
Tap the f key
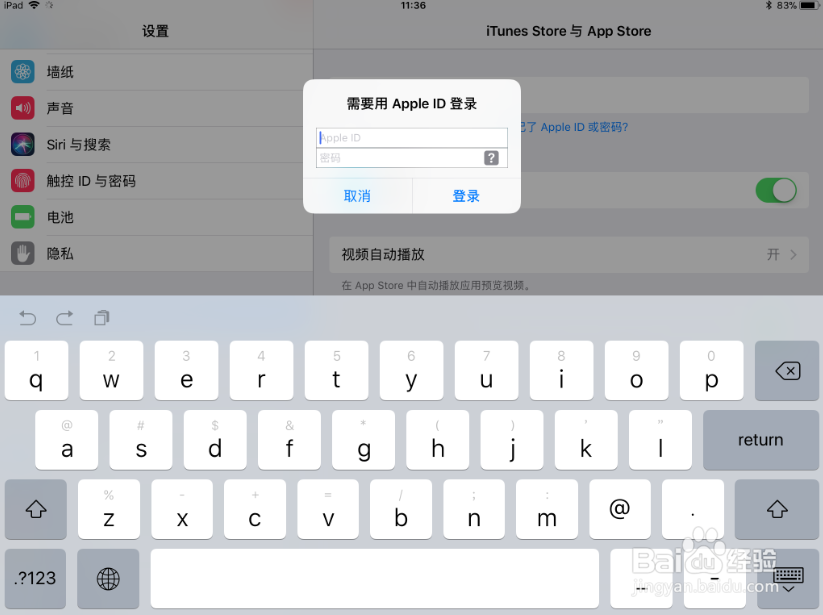click(289, 440)
